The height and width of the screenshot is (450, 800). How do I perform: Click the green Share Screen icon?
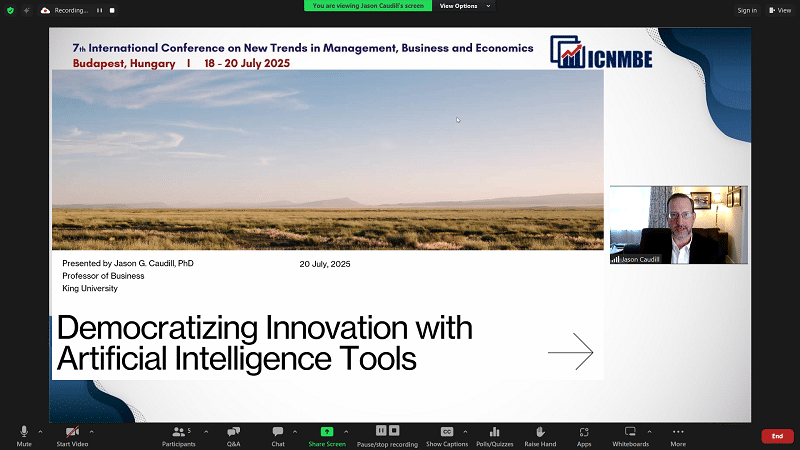pos(327,432)
